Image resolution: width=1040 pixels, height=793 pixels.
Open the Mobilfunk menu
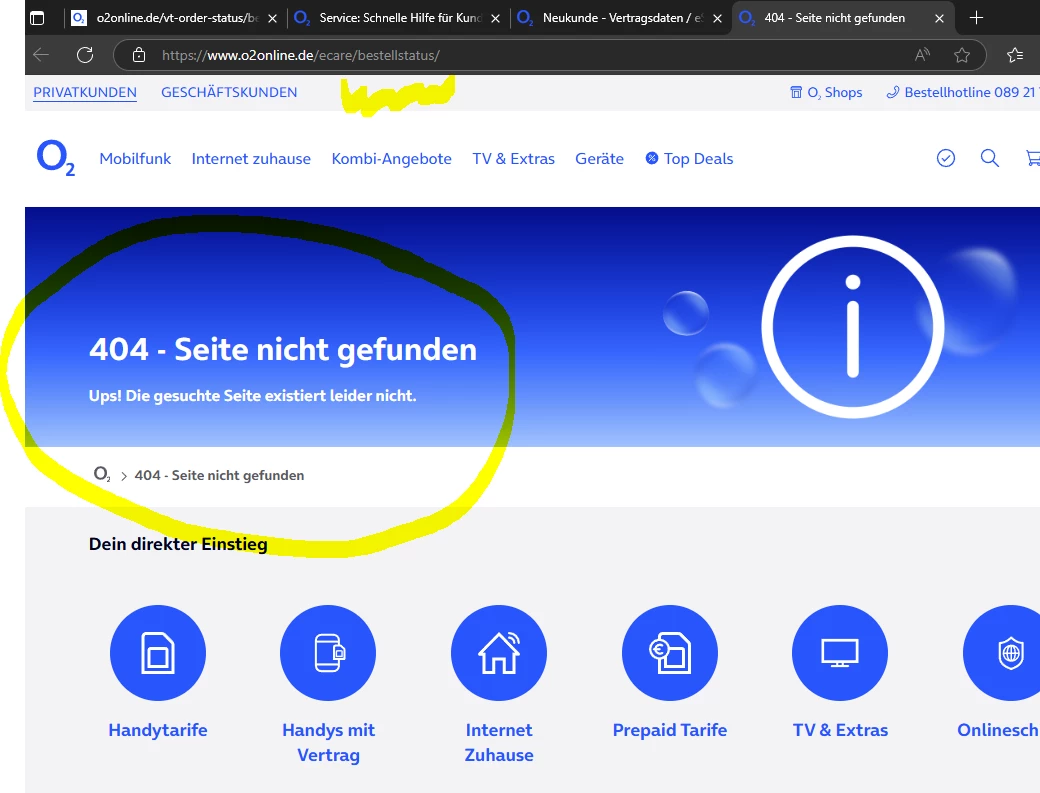point(135,158)
